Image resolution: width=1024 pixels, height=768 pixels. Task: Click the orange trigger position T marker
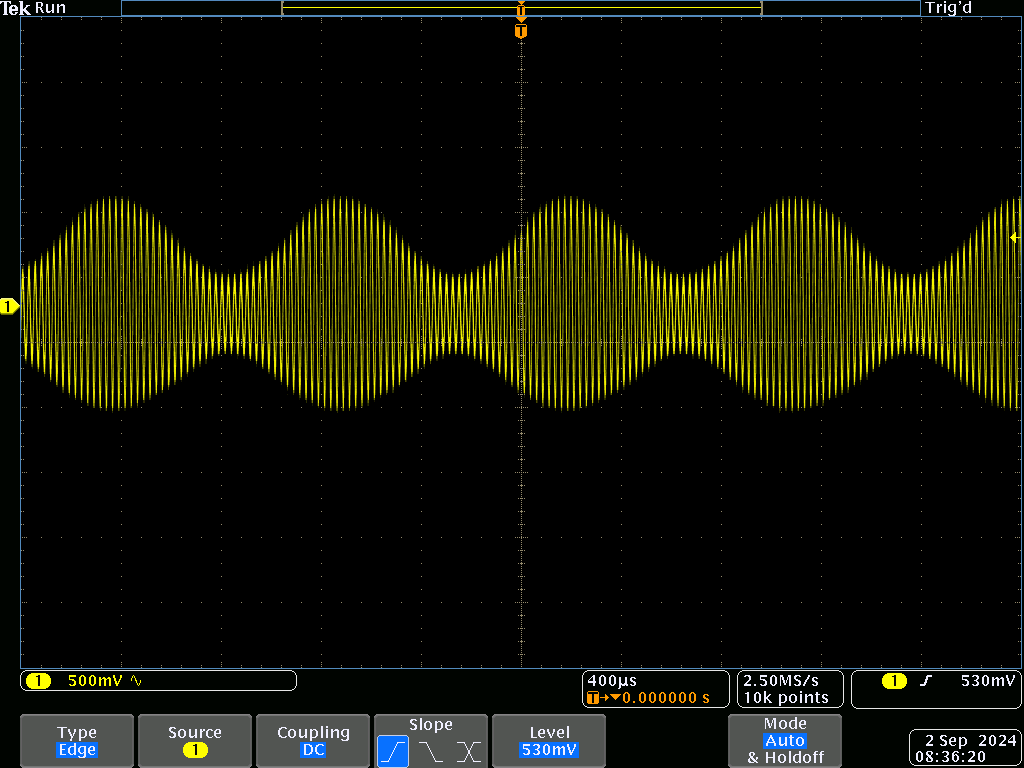pyautogui.click(x=520, y=31)
